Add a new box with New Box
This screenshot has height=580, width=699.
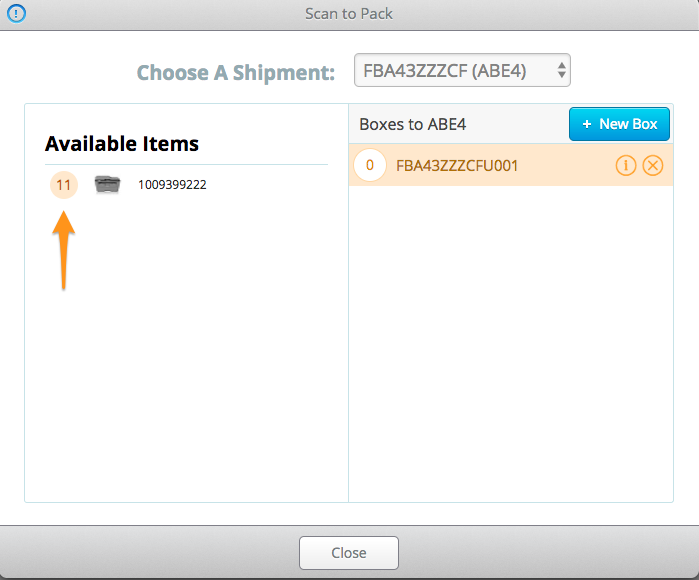619,124
